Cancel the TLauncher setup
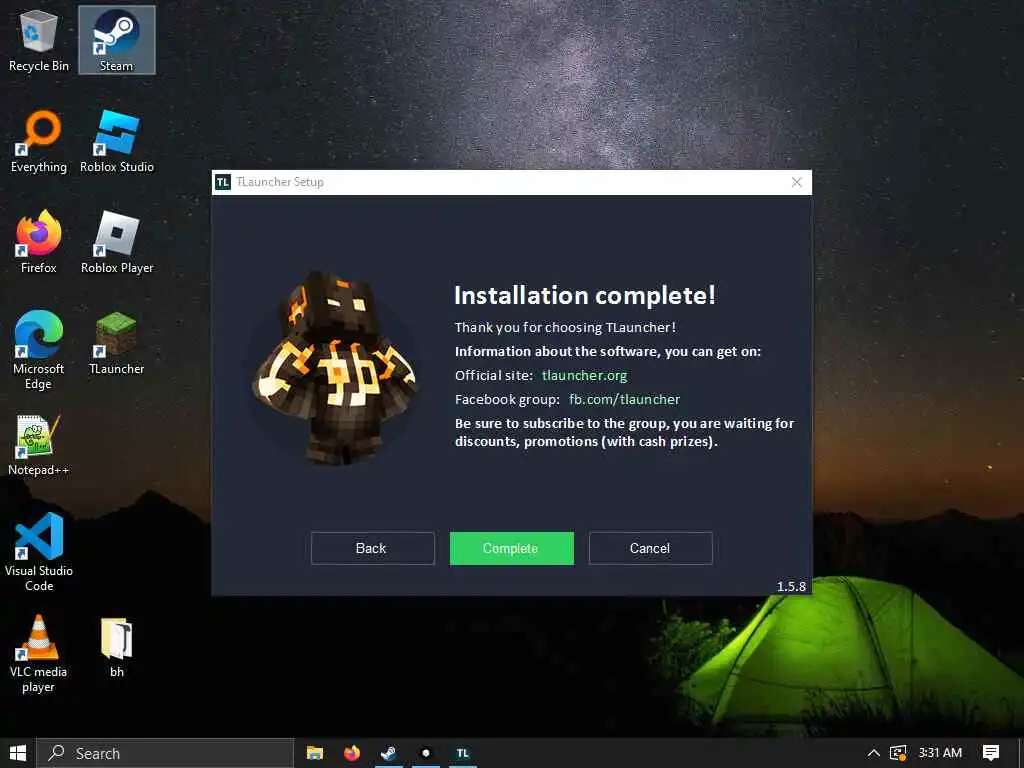1024x768 pixels. point(650,548)
